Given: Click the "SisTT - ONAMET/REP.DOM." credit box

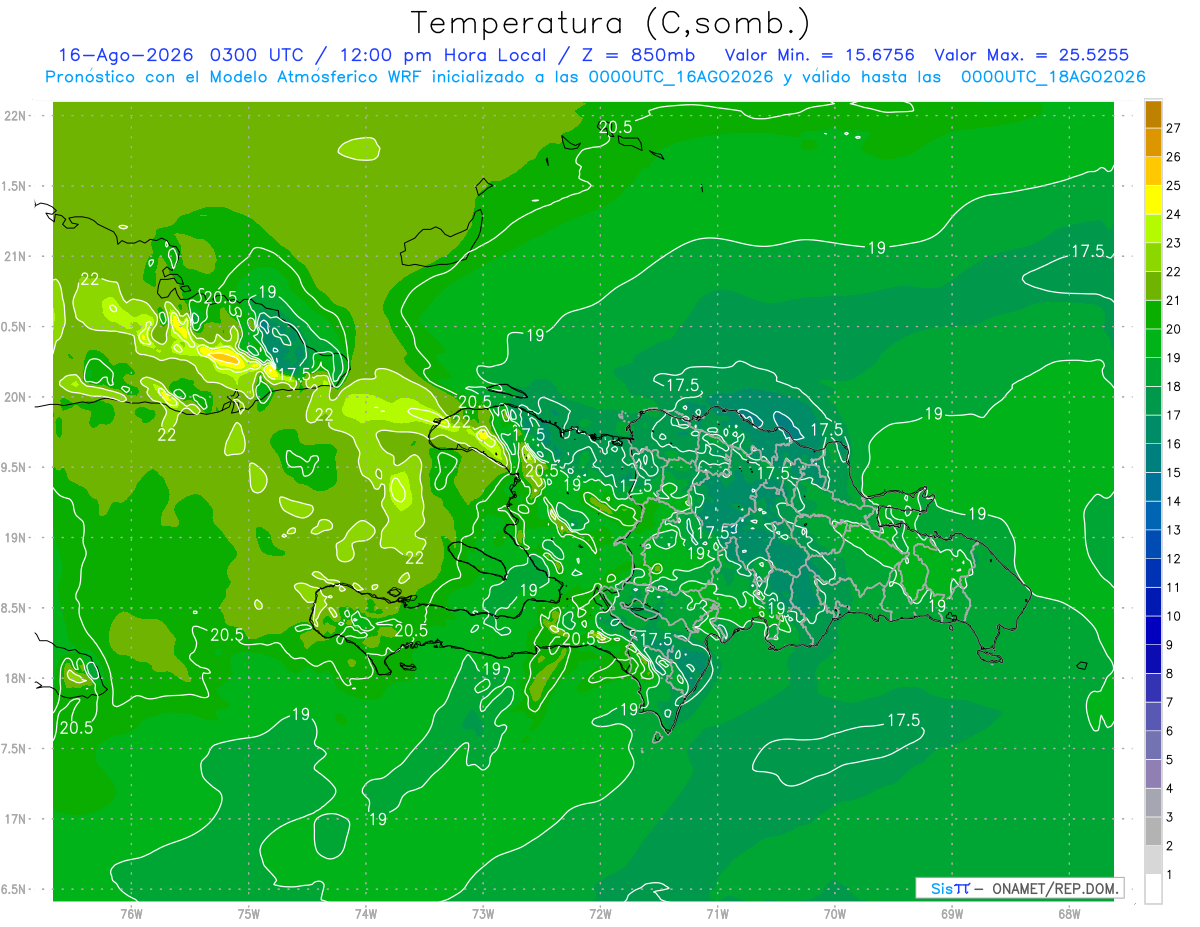Looking at the screenshot, I should pos(1019,888).
